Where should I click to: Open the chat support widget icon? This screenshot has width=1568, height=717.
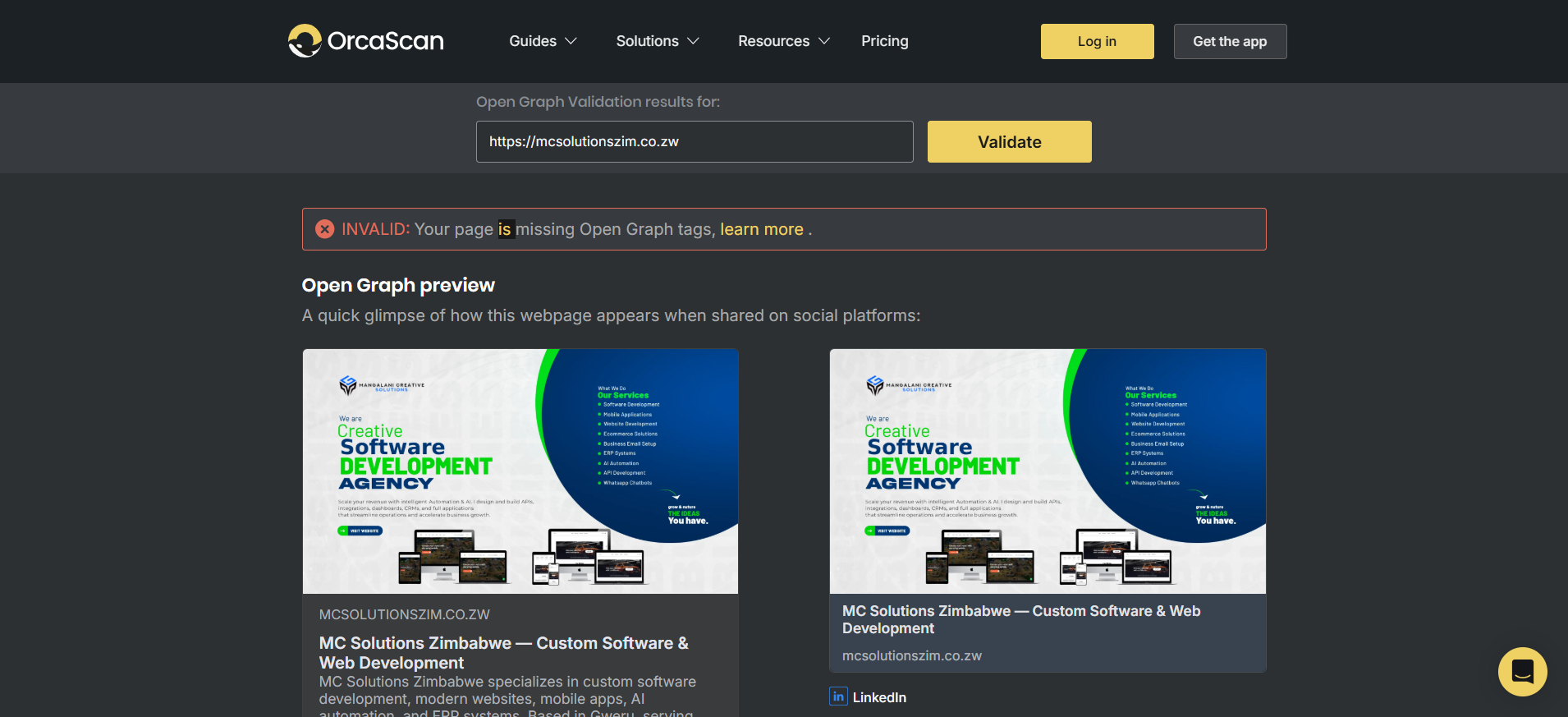[1522, 671]
